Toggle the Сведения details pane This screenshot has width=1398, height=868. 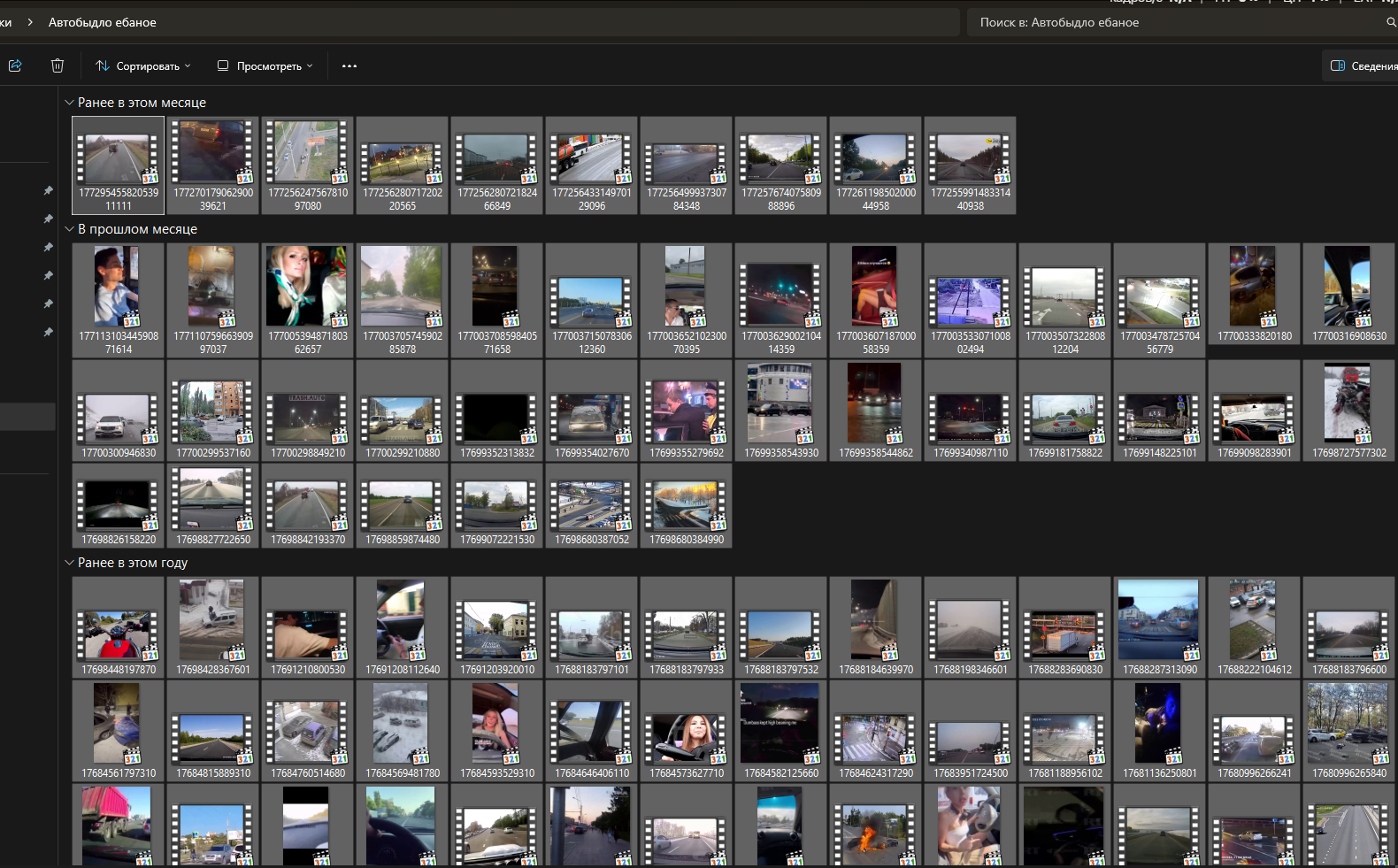1363,66
